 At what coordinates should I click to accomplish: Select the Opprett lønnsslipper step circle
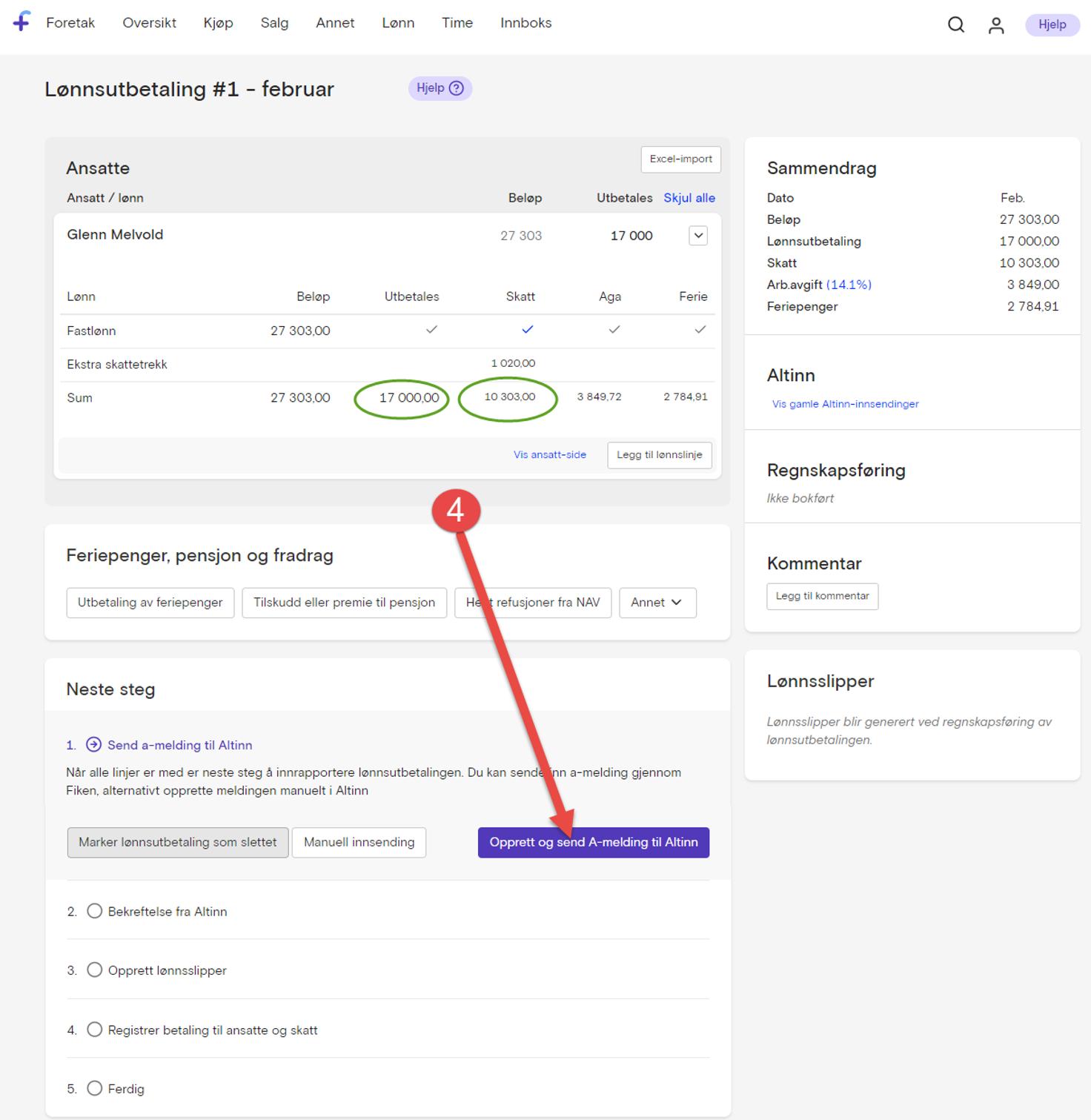pos(95,970)
